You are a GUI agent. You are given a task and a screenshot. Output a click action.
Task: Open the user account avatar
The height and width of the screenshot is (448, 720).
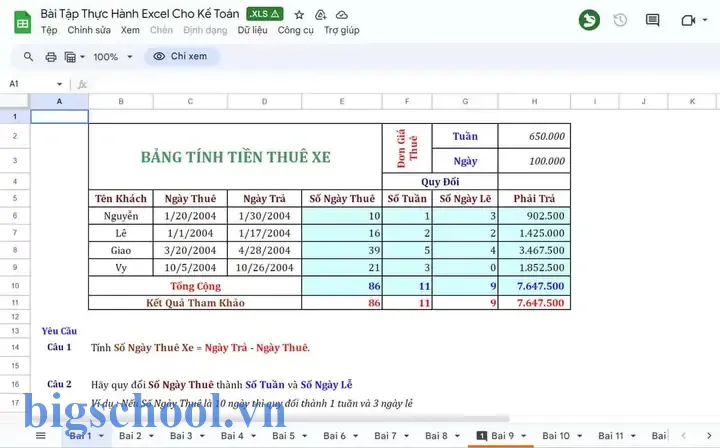pos(589,20)
